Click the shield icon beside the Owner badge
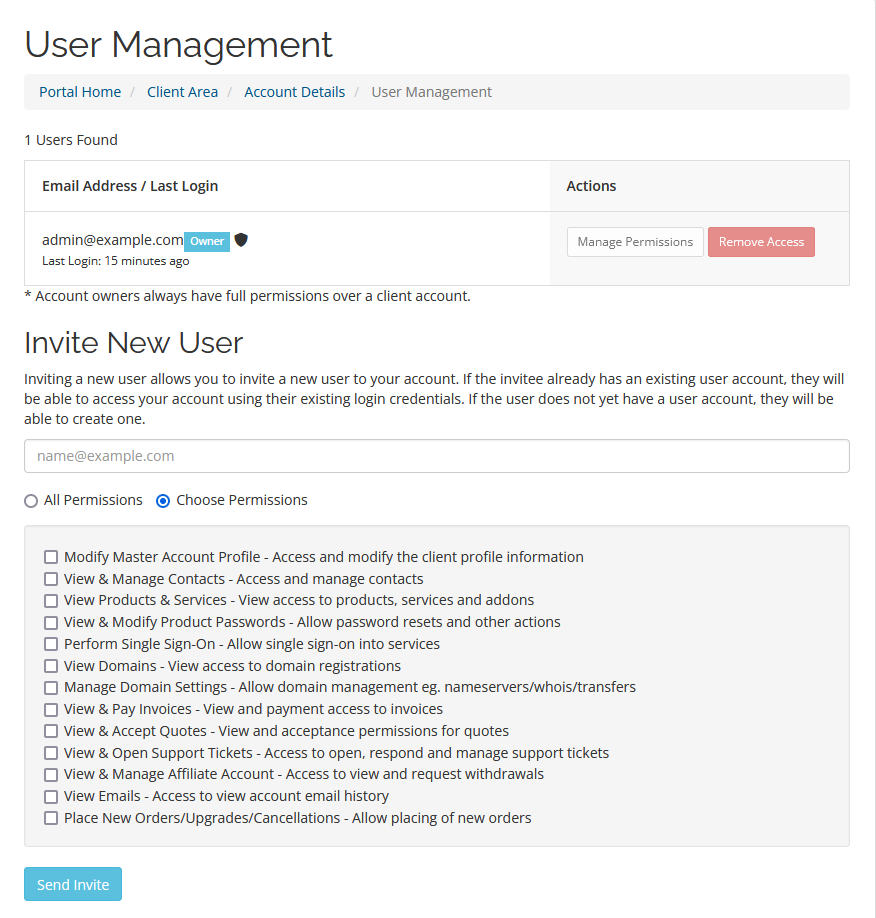The height and width of the screenshot is (918, 876). (x=241, y=240)
